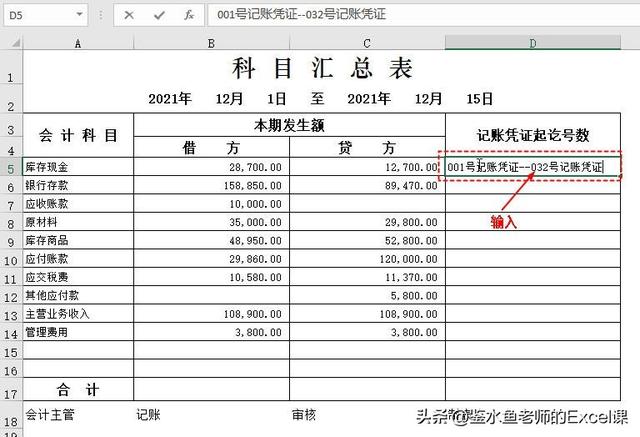Image resolution: width=640 pixels, height=437 pixels.
Task: Select the row 5 header
Action: tap(10, 167)
